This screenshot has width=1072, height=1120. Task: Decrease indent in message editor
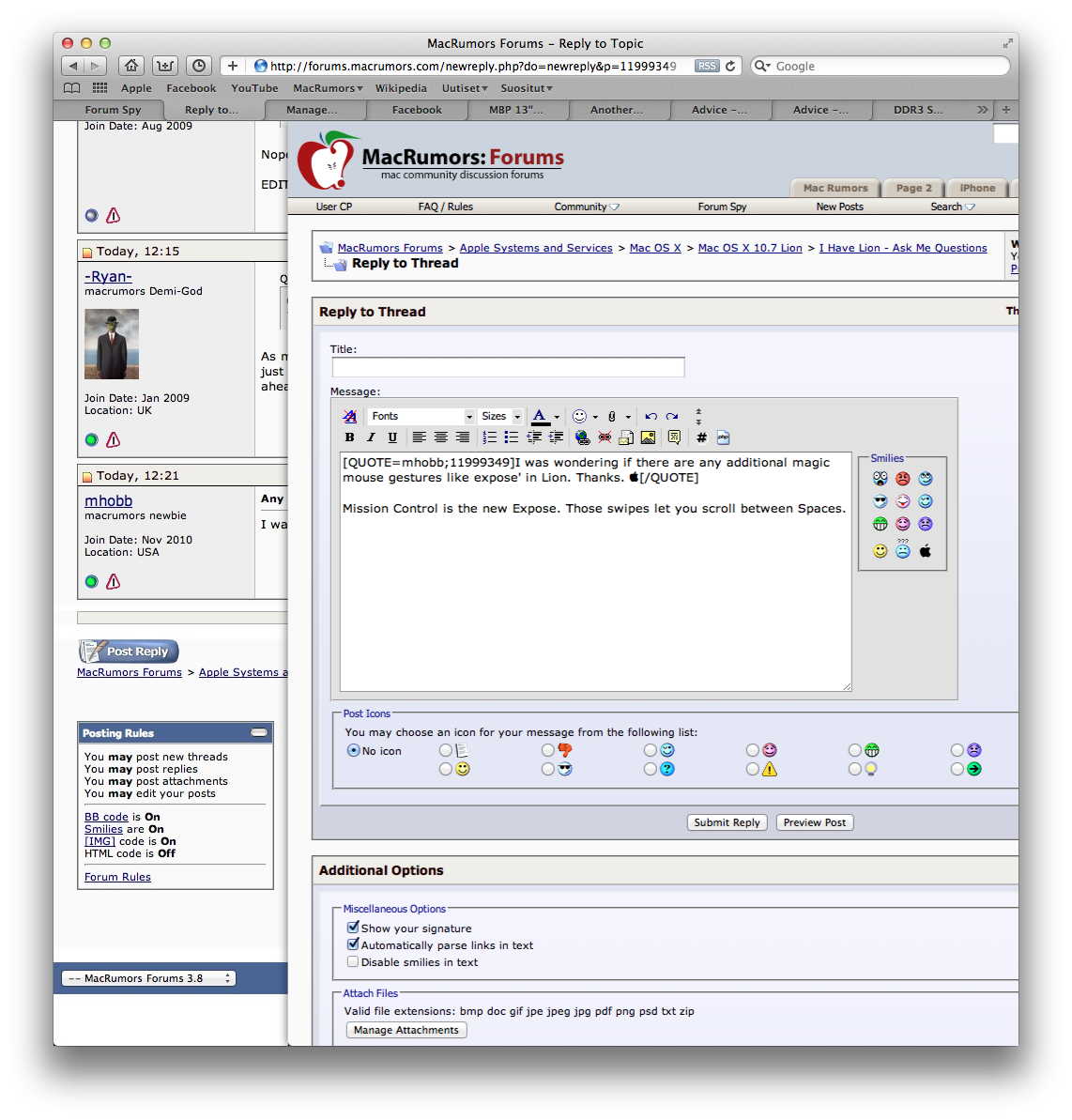click(x=533, y=437)
